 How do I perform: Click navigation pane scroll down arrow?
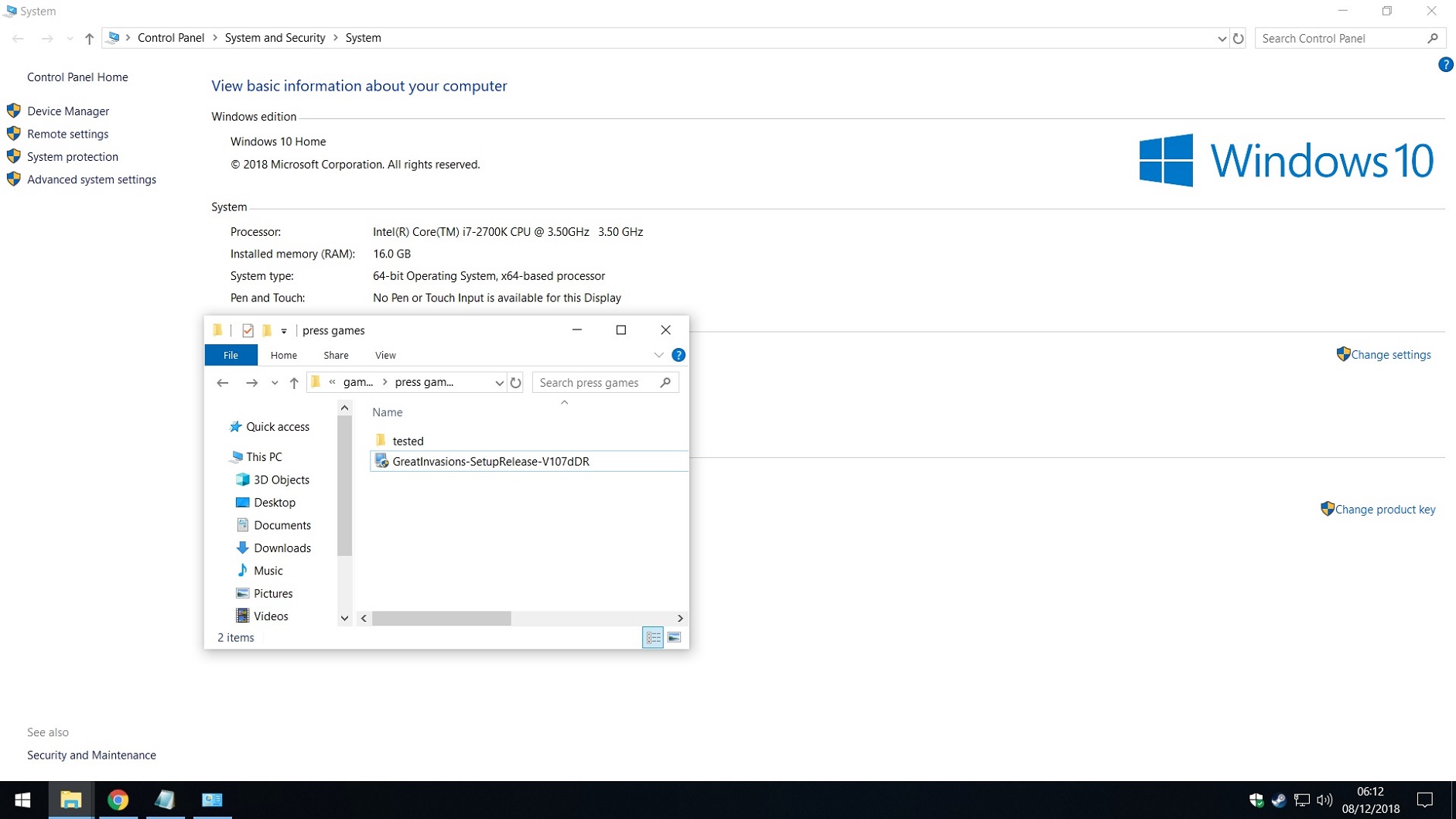click(344, 618)
